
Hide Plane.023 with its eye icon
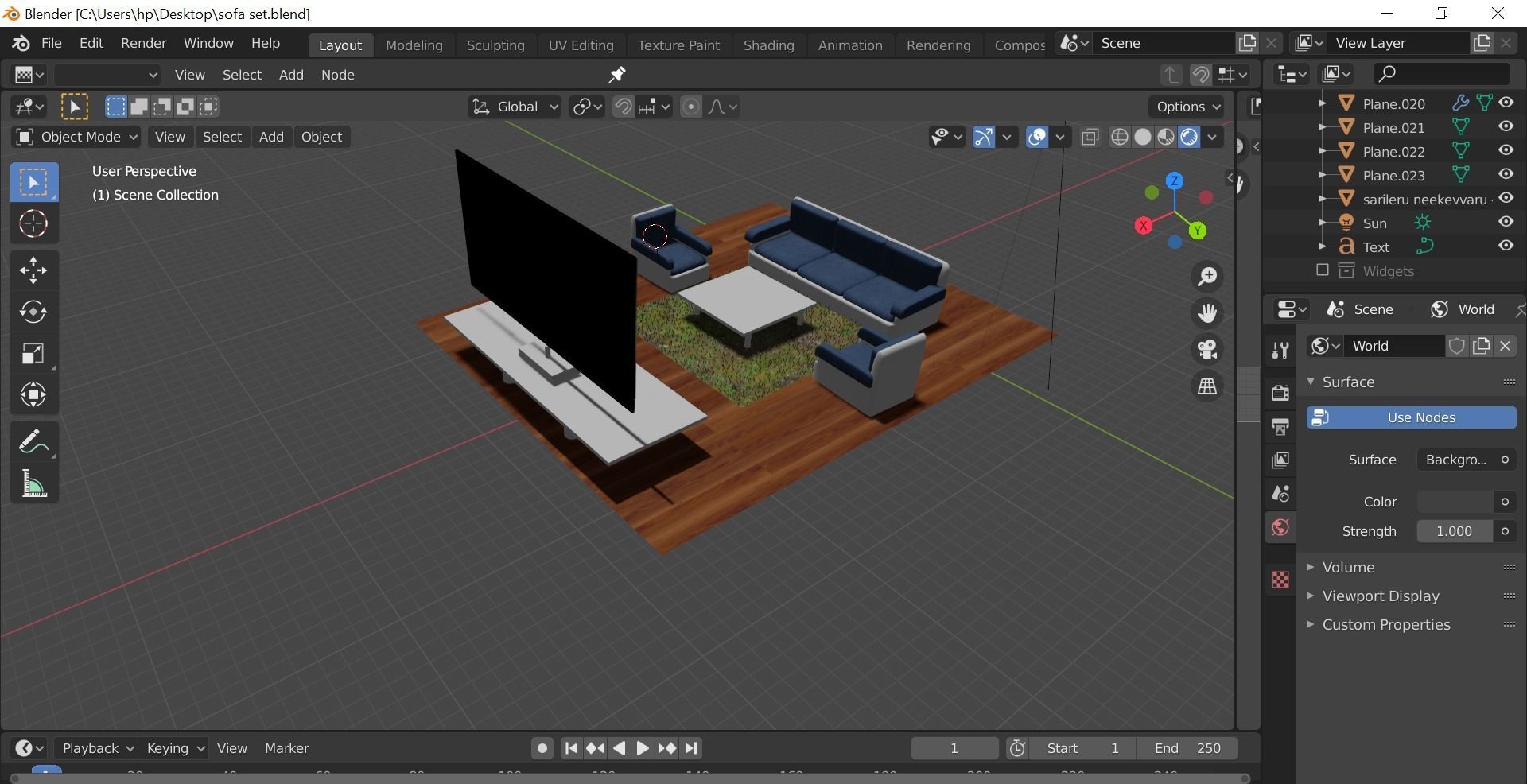[x=1506, y=174]
